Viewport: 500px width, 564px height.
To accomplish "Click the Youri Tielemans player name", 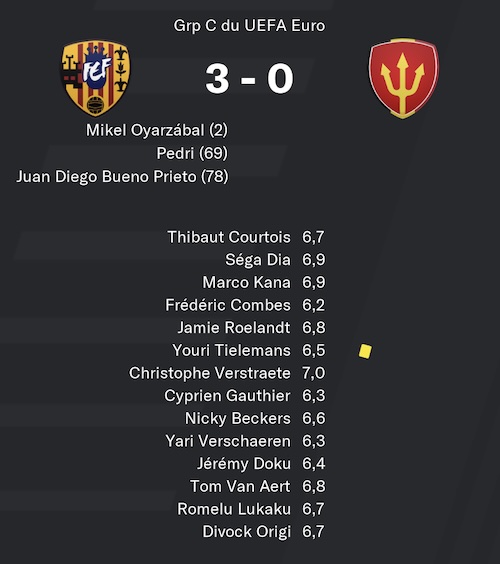I will (x=231, y=350).
